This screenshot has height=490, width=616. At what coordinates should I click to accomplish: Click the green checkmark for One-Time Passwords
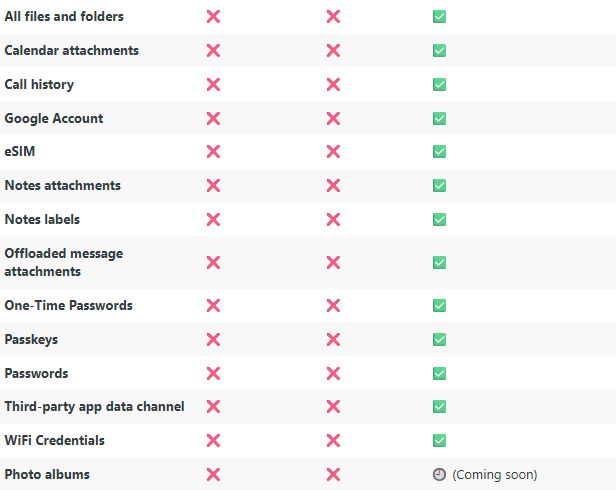click(x=439, y=305)
